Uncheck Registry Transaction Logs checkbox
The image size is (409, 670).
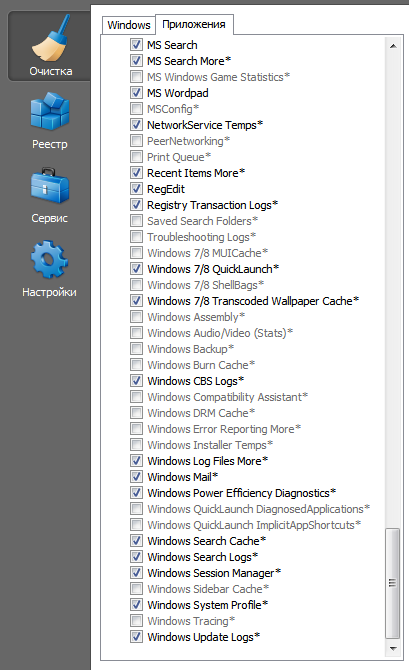[136, 205]
